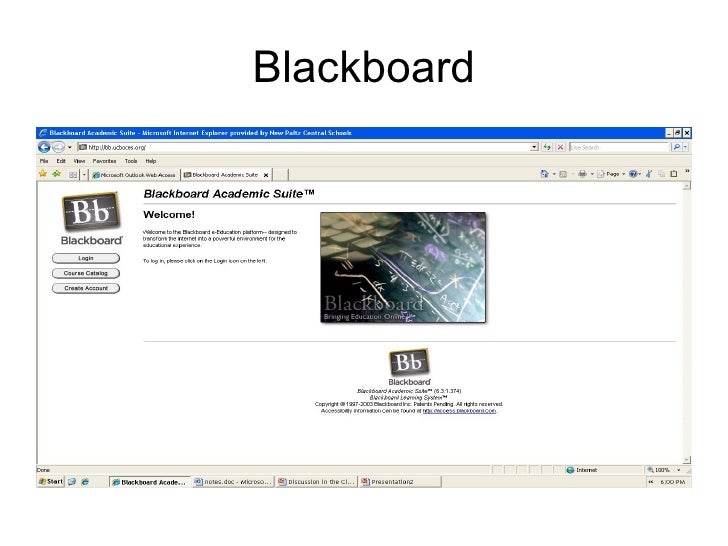Viewport: 728px width, 546px height.
Task: Switch to Discussion in the Cl... taskbar item
Action: [x=316, y=482]
